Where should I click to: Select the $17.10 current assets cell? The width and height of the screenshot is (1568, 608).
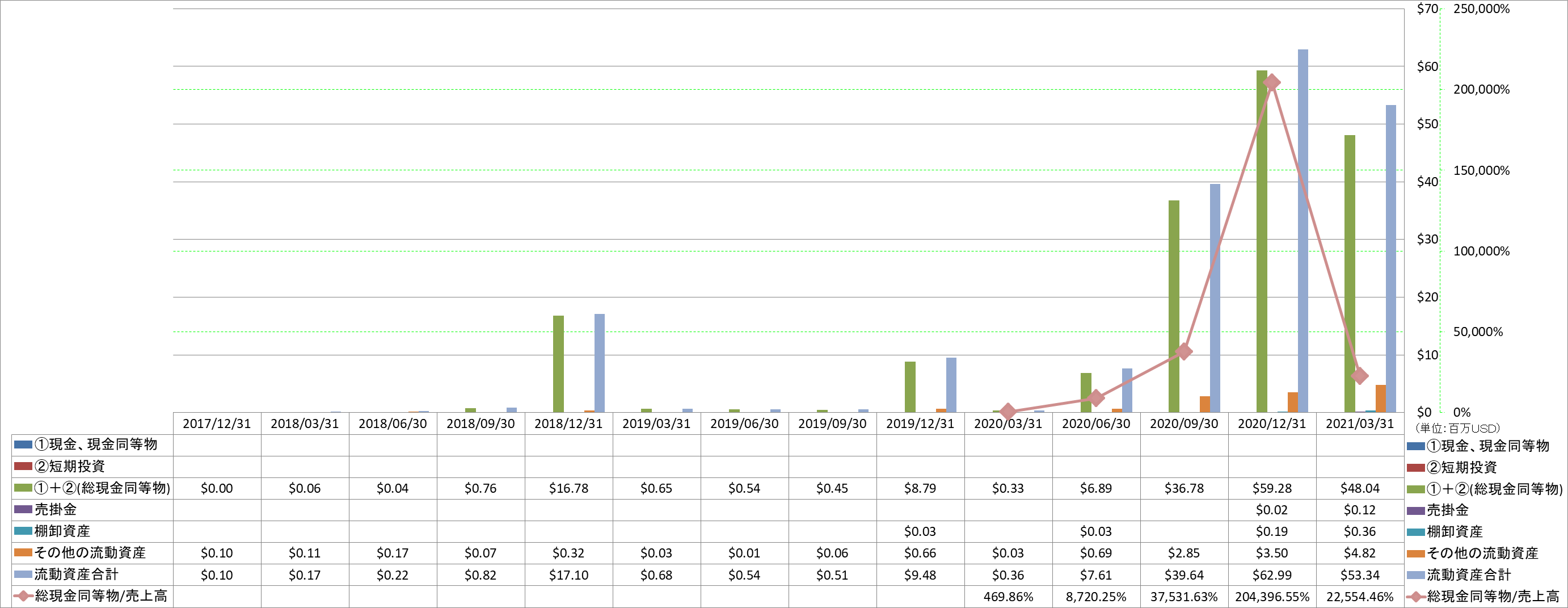[568, 575]
